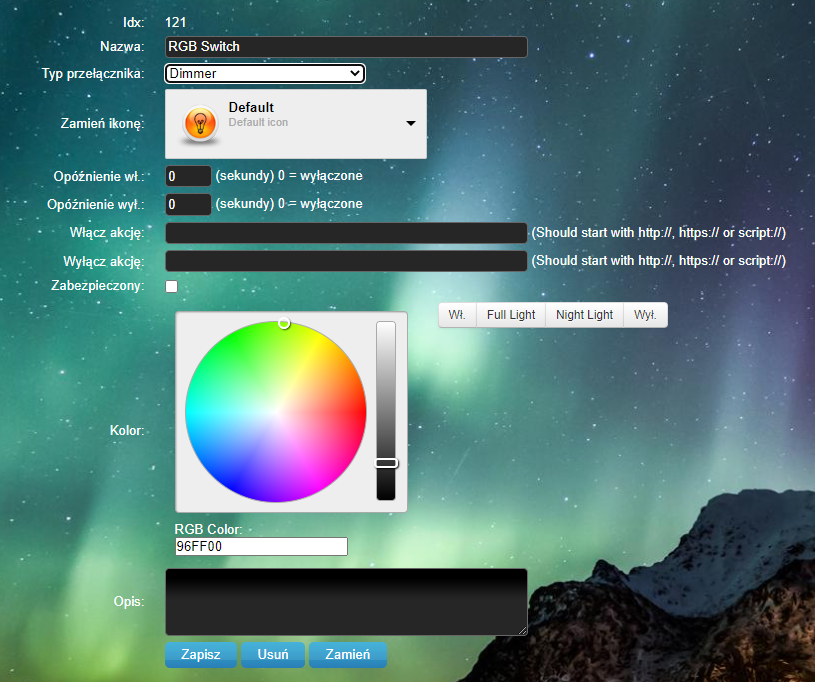Click the RGB Color hex field 96FF00
This screenshot has width=815, height=682.
(x=261, y=546)
